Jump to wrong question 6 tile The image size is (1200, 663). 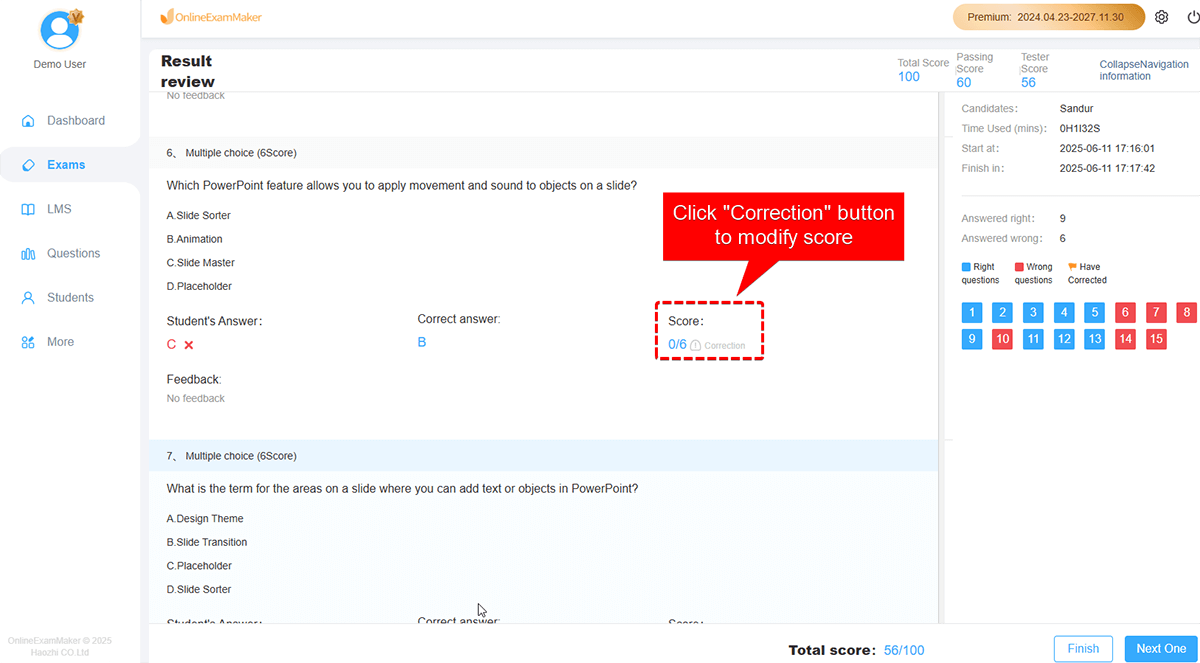click(1125, 312)
